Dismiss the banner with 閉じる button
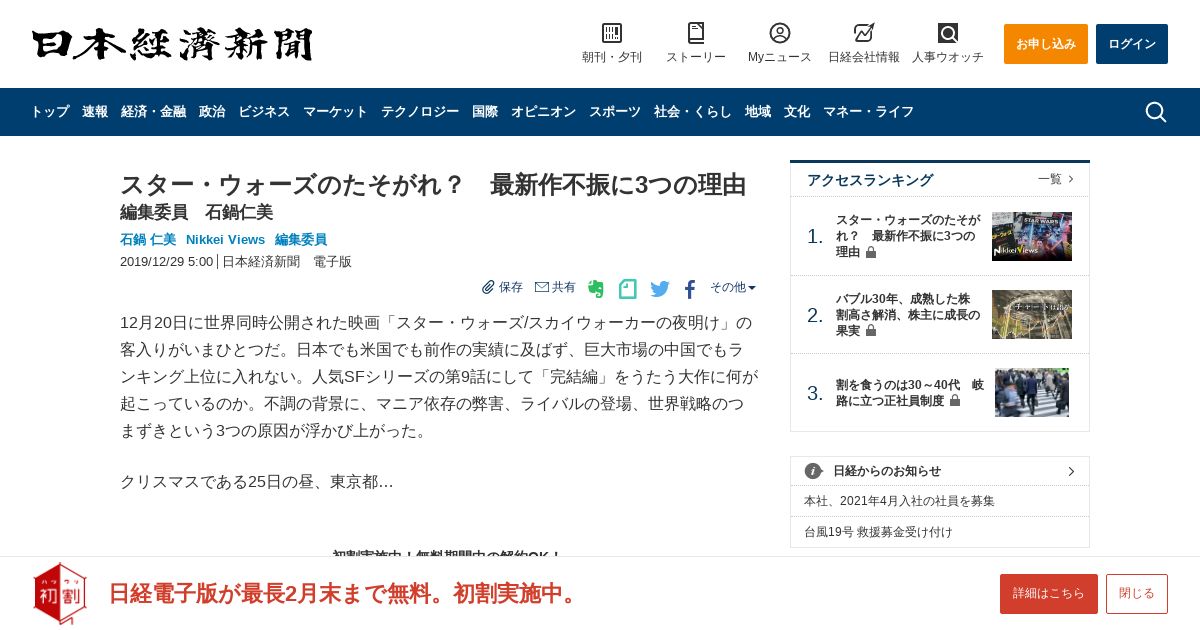The height and width of the screenshot is (630, 1200). point(1137,594)
